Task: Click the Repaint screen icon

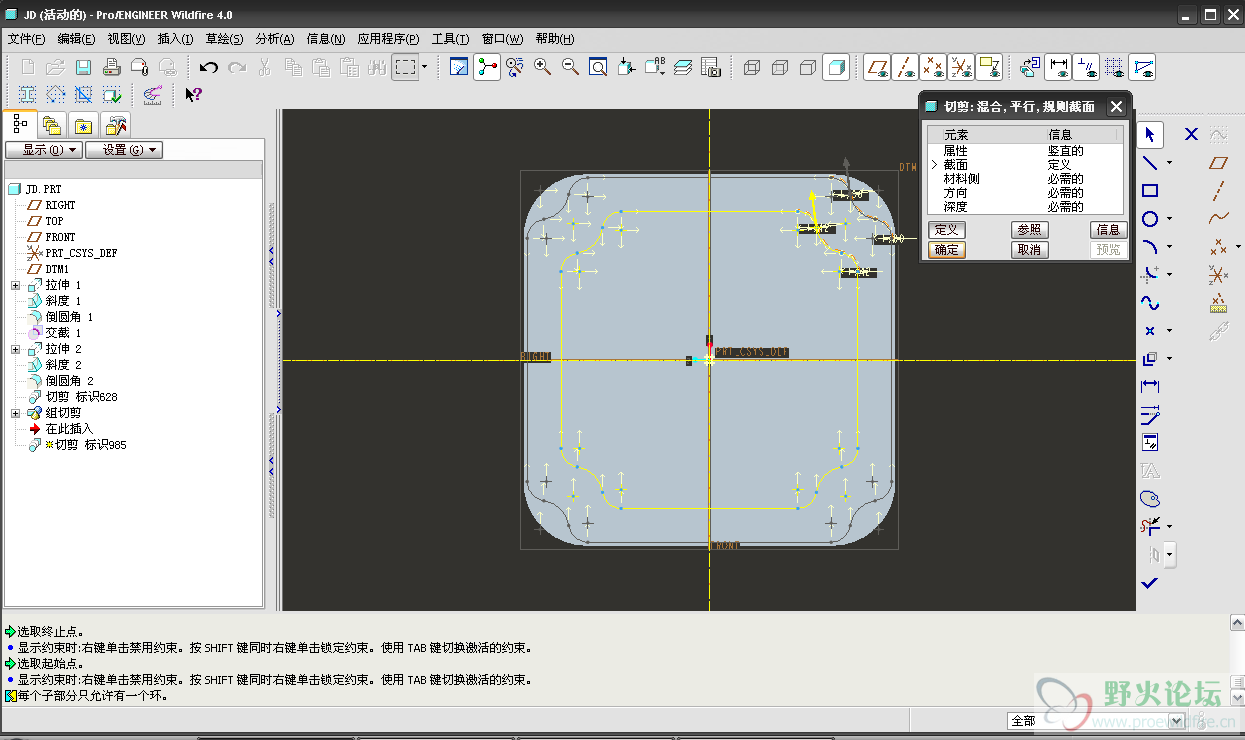Action: (459, 67)
